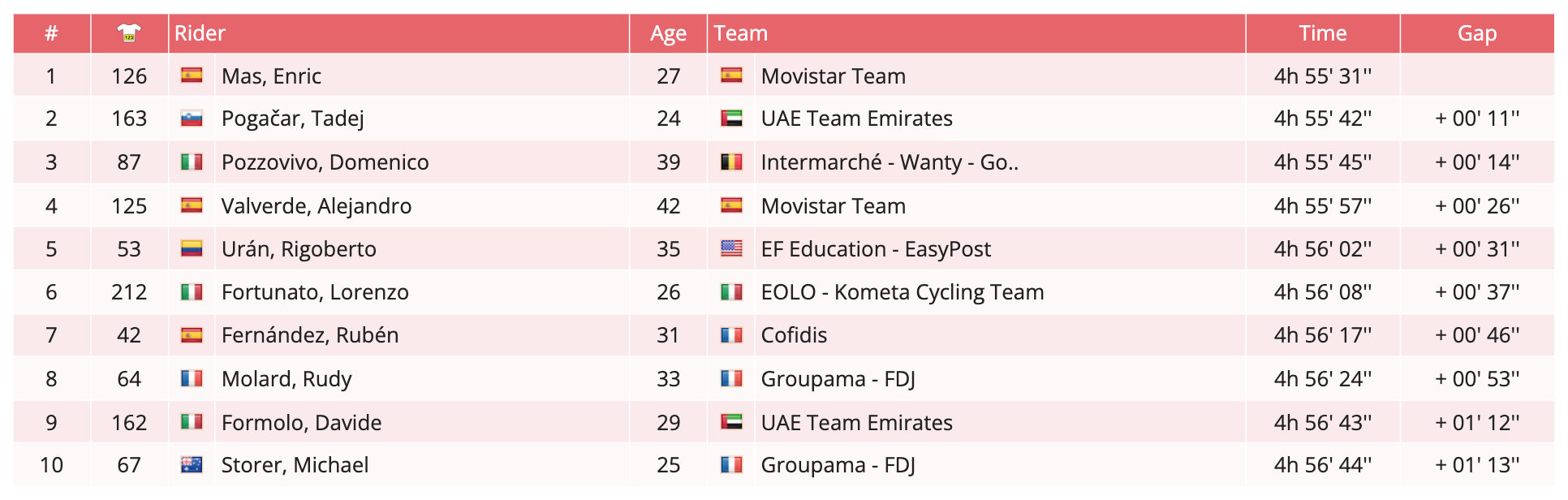1568x500 pixels.
Task: Click Colombian flag beside Urán, Rigoberto
Action: point(192,248)
